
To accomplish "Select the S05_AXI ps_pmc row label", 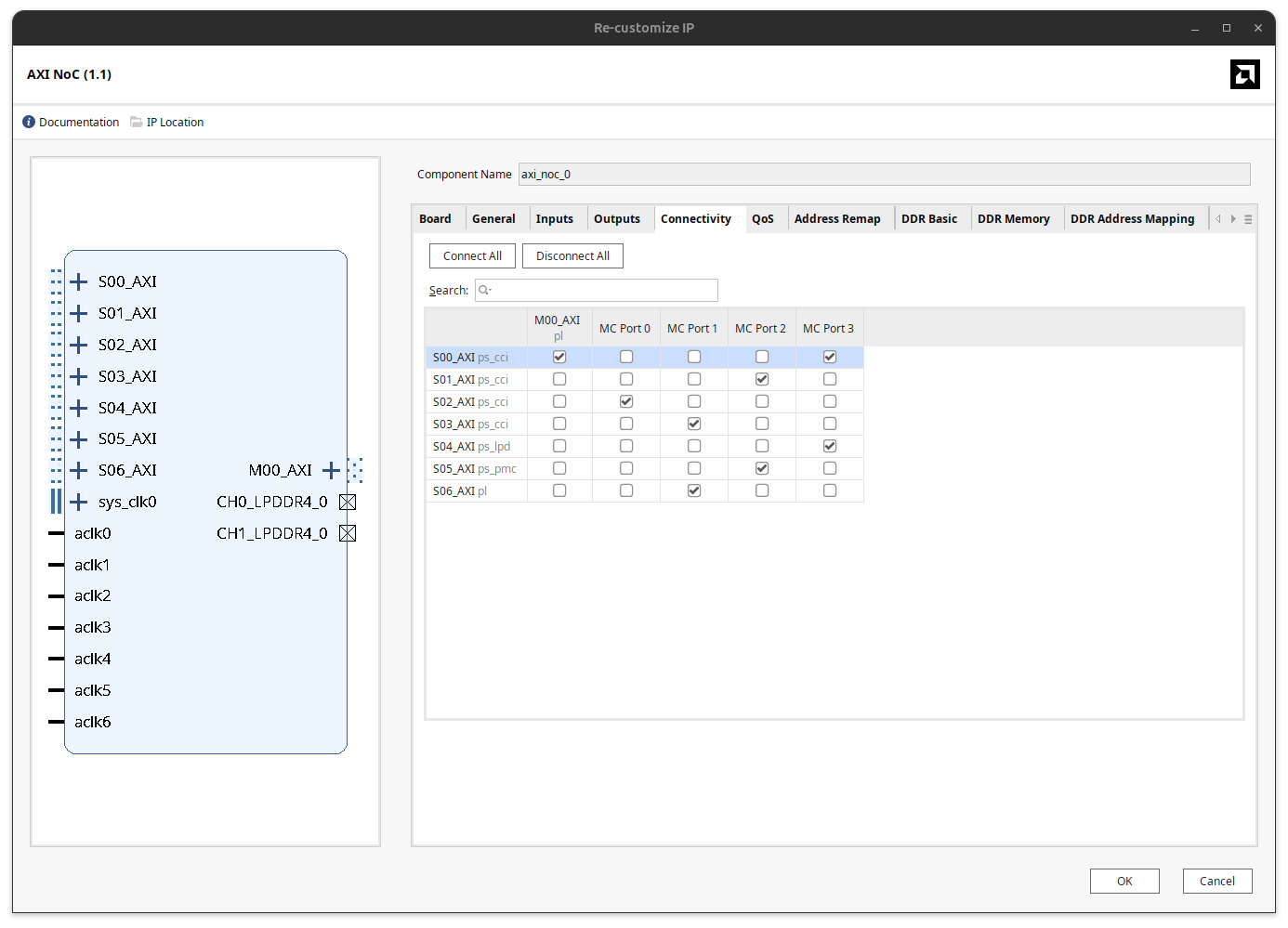I will click(x=476, y=468).
